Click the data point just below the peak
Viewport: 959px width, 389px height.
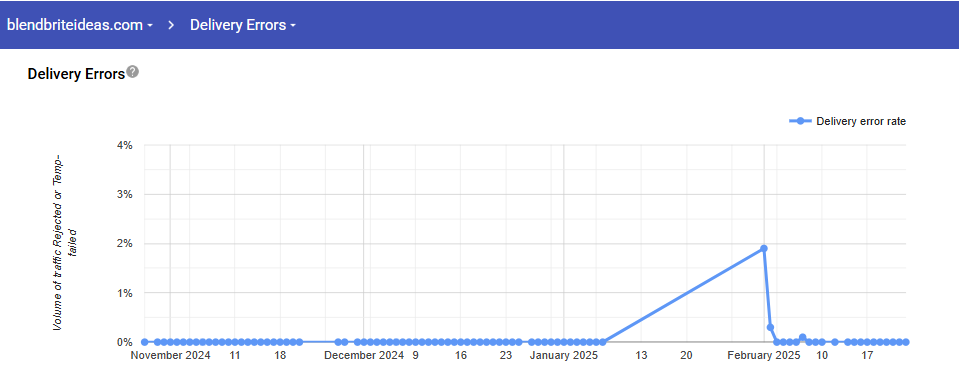[770, 327]
